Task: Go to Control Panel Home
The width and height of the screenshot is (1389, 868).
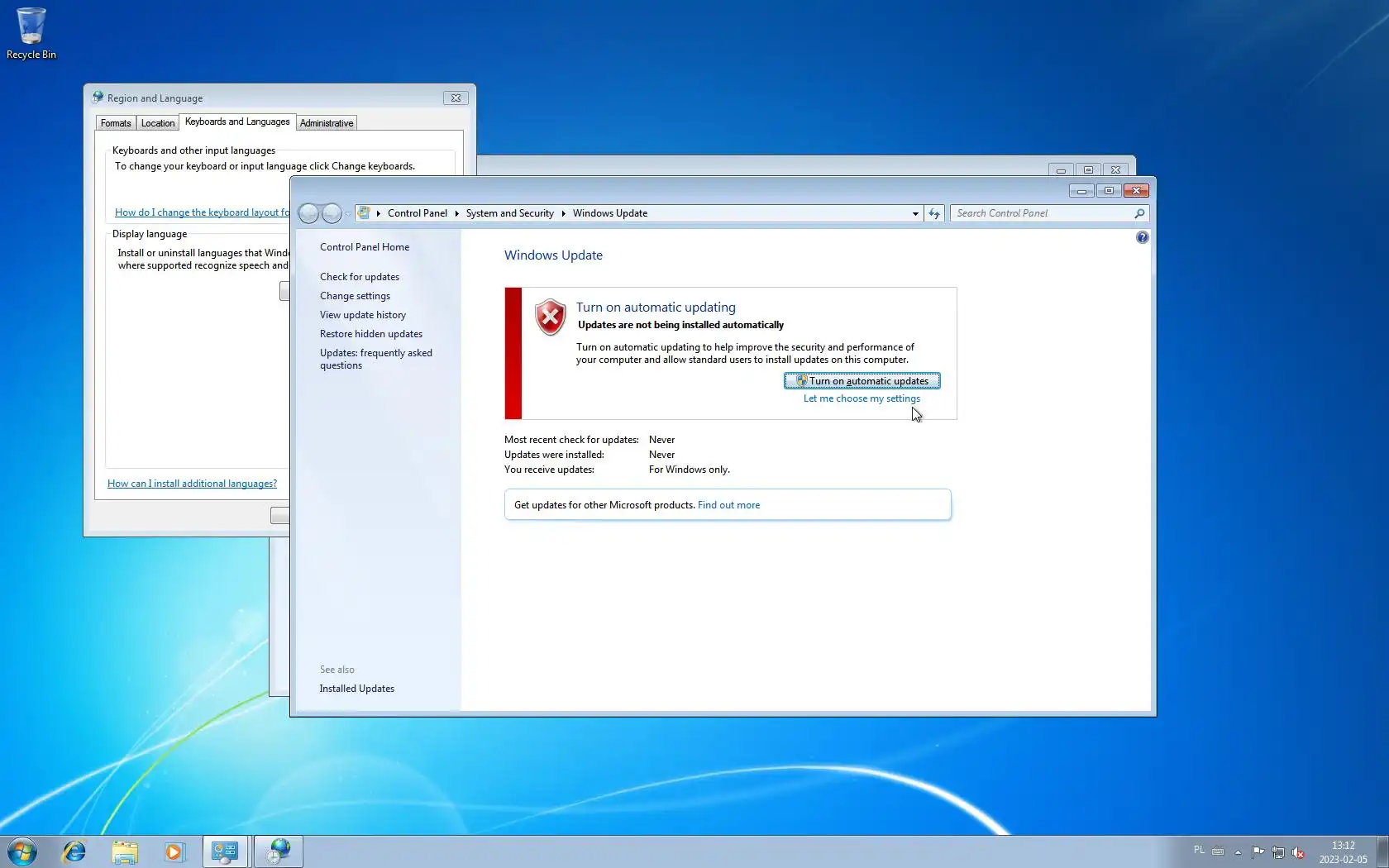Action: [x=365, y=247]
